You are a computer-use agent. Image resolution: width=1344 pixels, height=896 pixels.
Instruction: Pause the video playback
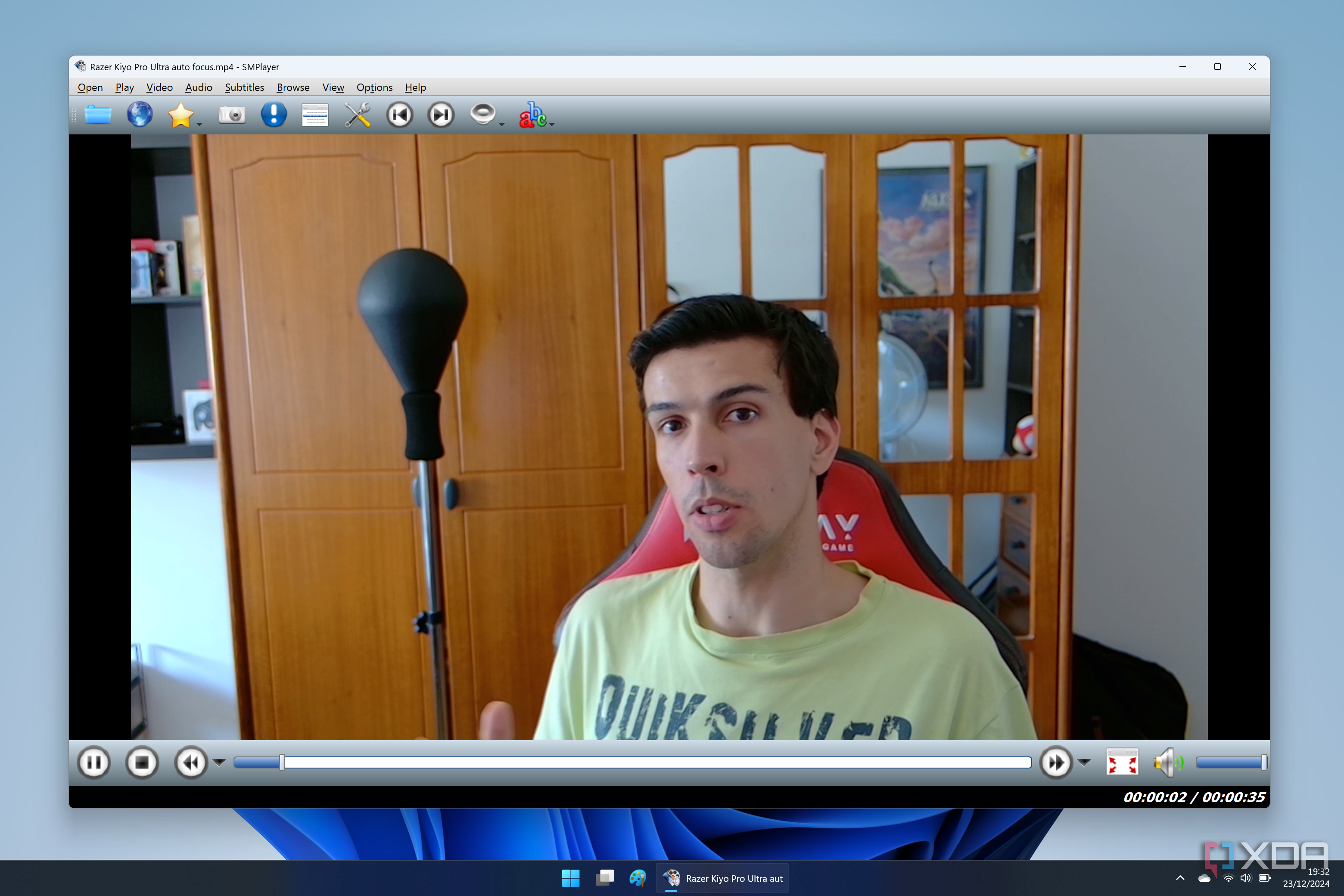click(x=94, y=762)
